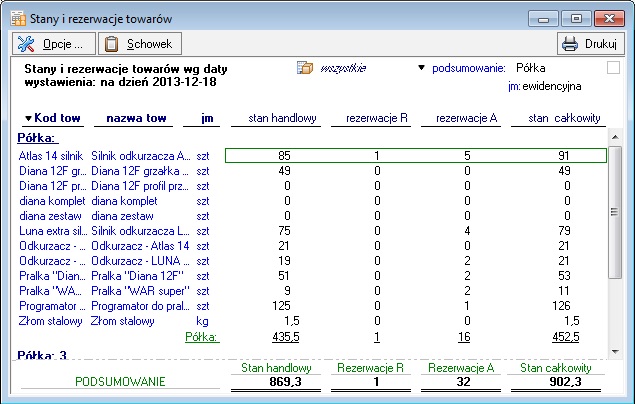
Task: Click rezerwacje A subtotal 16
Action: coord(464,337)
